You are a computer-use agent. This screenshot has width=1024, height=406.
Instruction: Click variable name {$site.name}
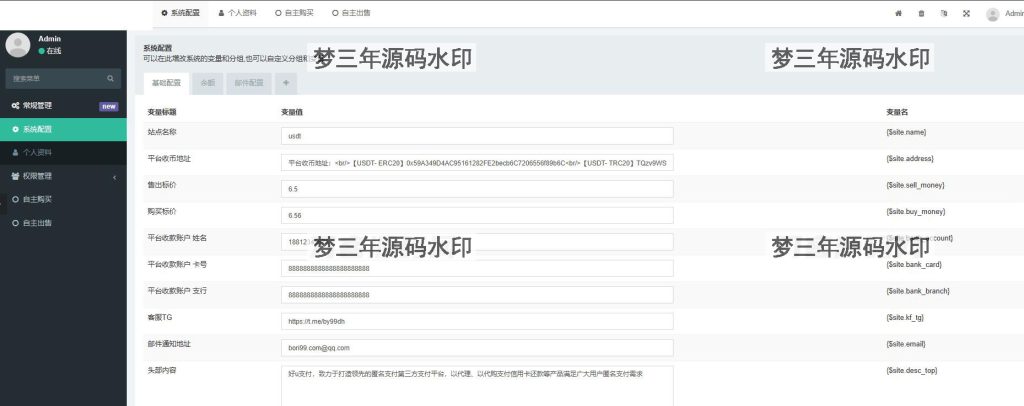[906, 133]
